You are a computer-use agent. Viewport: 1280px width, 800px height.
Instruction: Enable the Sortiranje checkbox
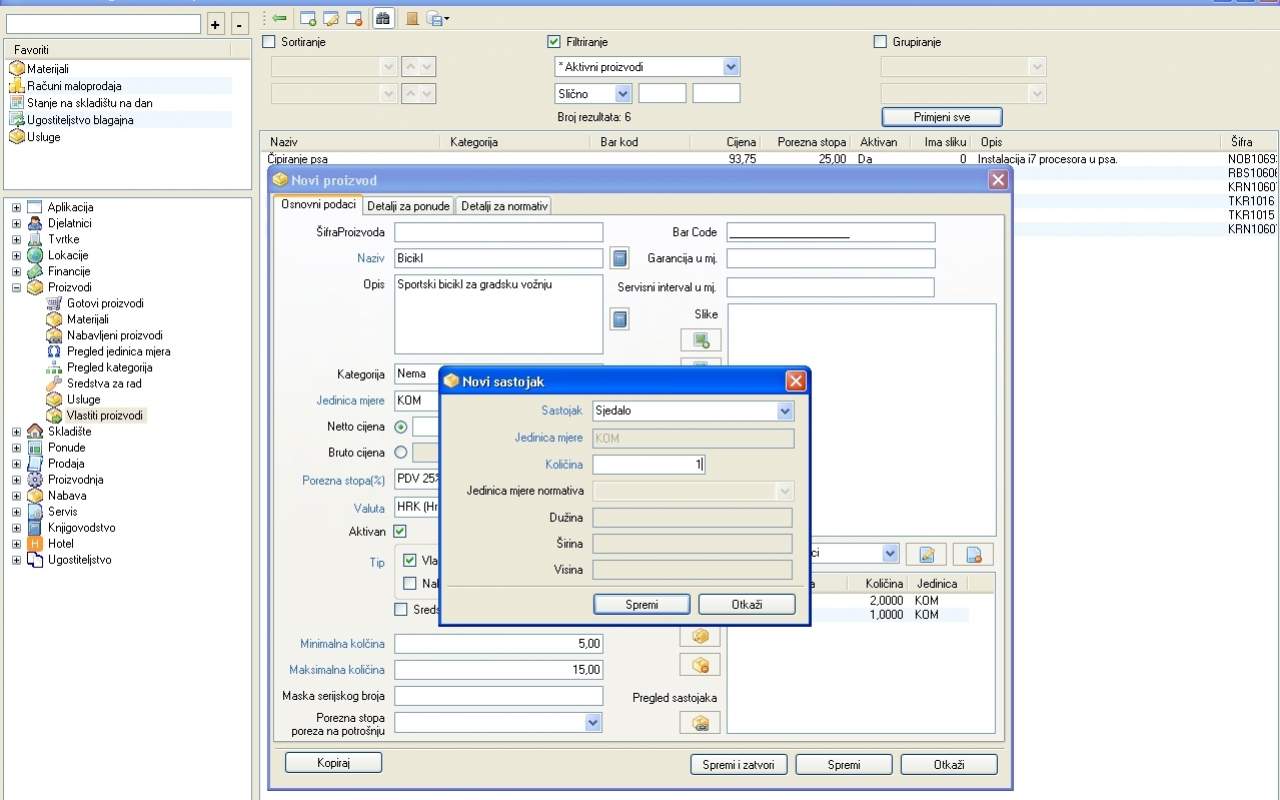tap(268, 42)
